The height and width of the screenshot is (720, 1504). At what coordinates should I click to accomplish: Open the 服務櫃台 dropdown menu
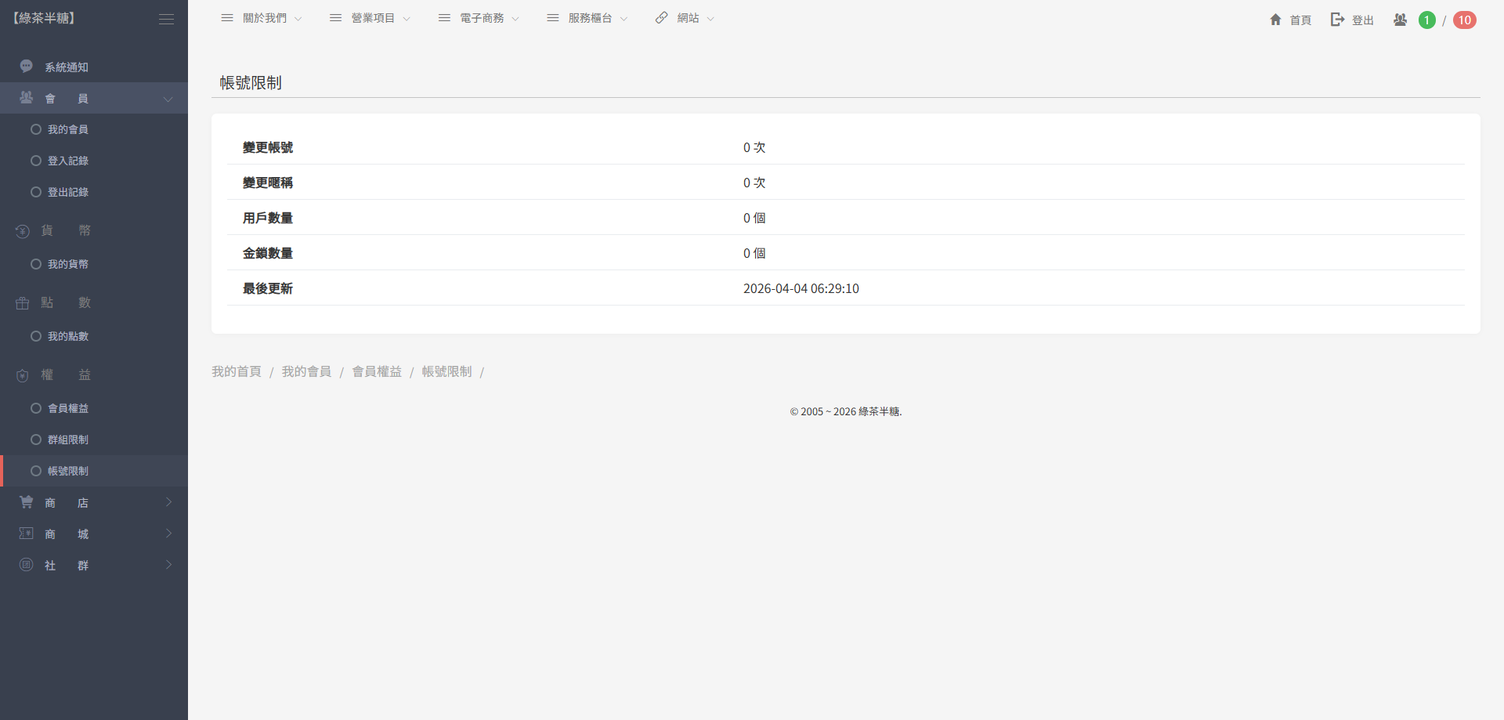tap(589, 19)
